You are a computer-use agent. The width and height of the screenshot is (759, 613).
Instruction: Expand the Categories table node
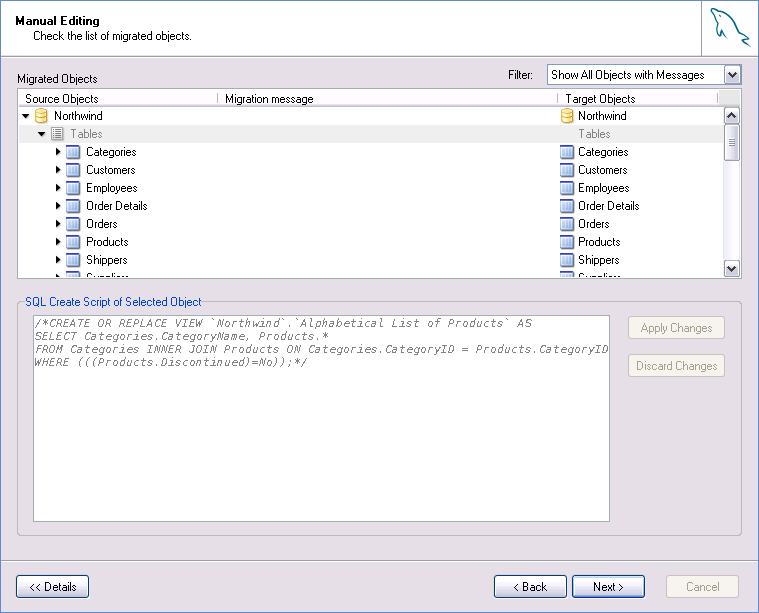pos(58,152)
